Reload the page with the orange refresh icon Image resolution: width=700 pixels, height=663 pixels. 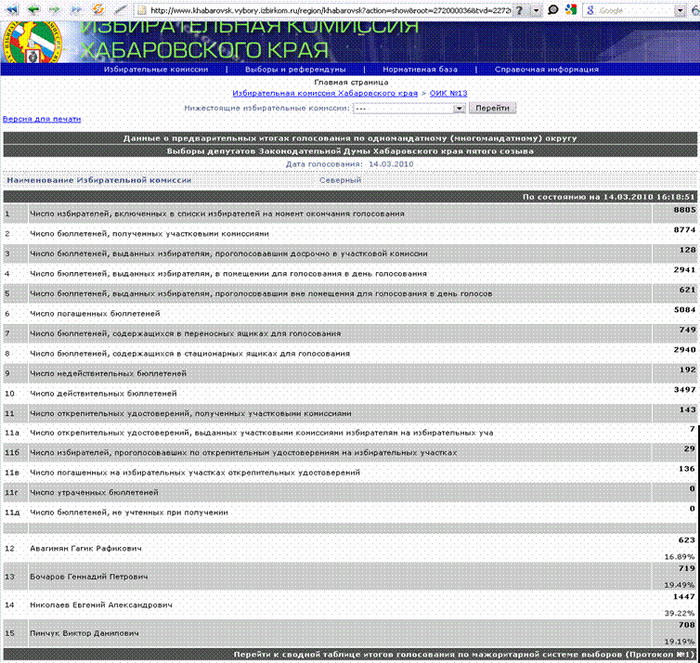(99, 8)
